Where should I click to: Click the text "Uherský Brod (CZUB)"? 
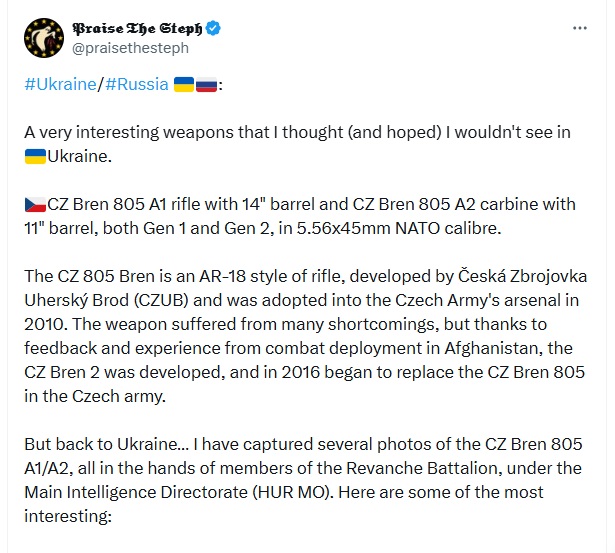(x=106, y=300)
